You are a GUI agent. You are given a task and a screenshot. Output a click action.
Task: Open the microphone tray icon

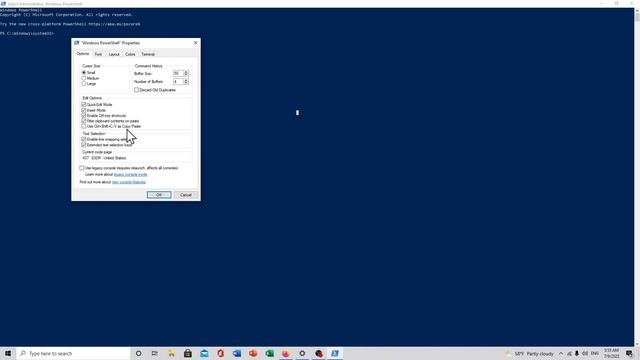577,353
